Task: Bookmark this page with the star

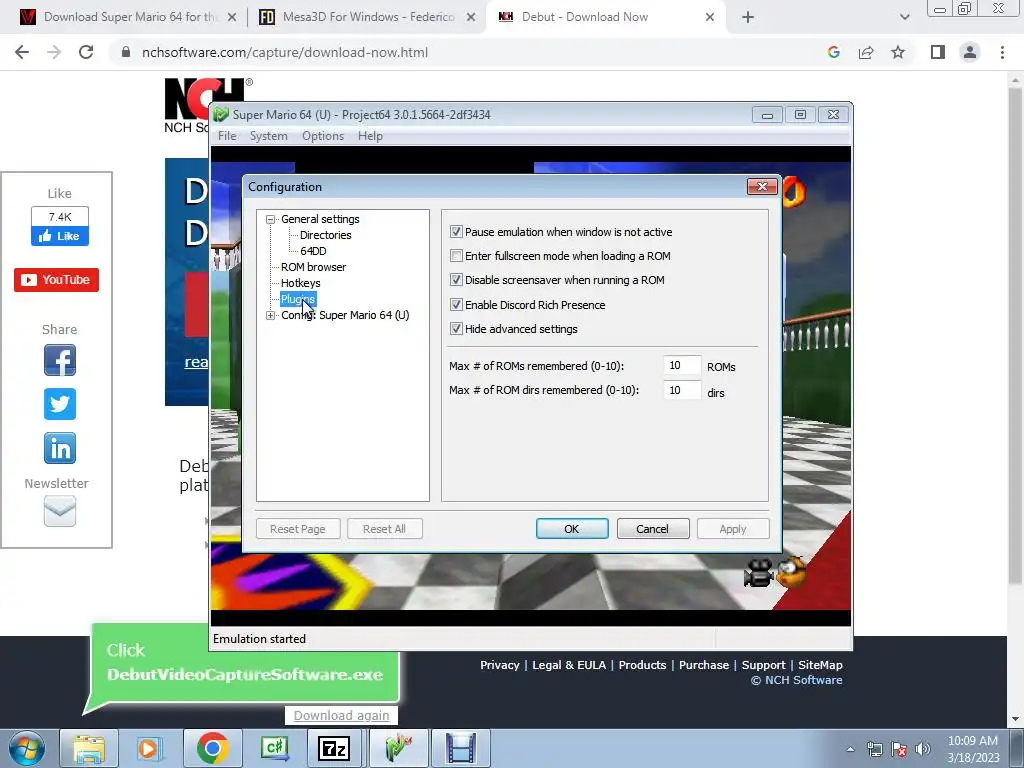Action: [x=899, y=52]
